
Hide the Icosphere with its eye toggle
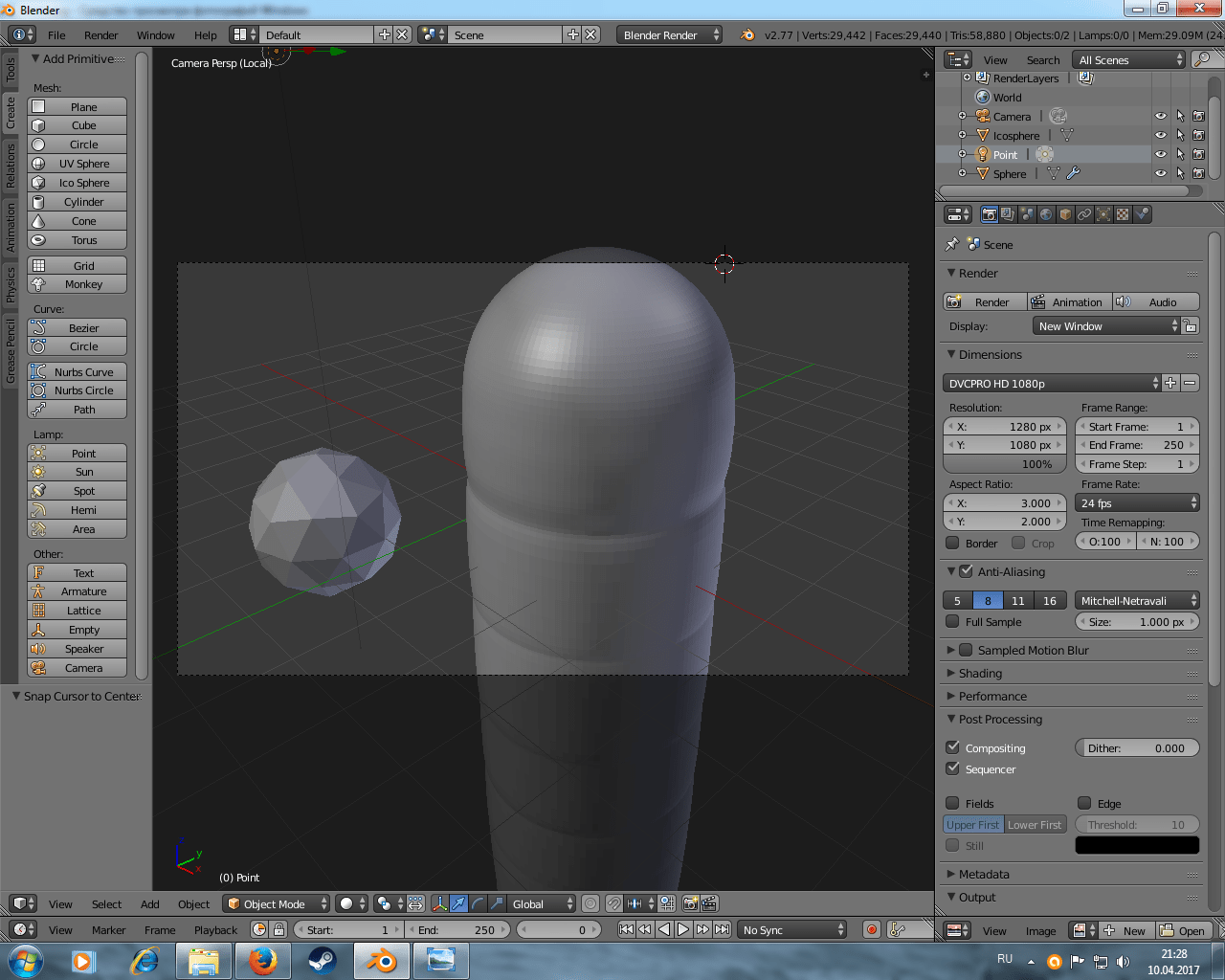tap(1160, 135)
